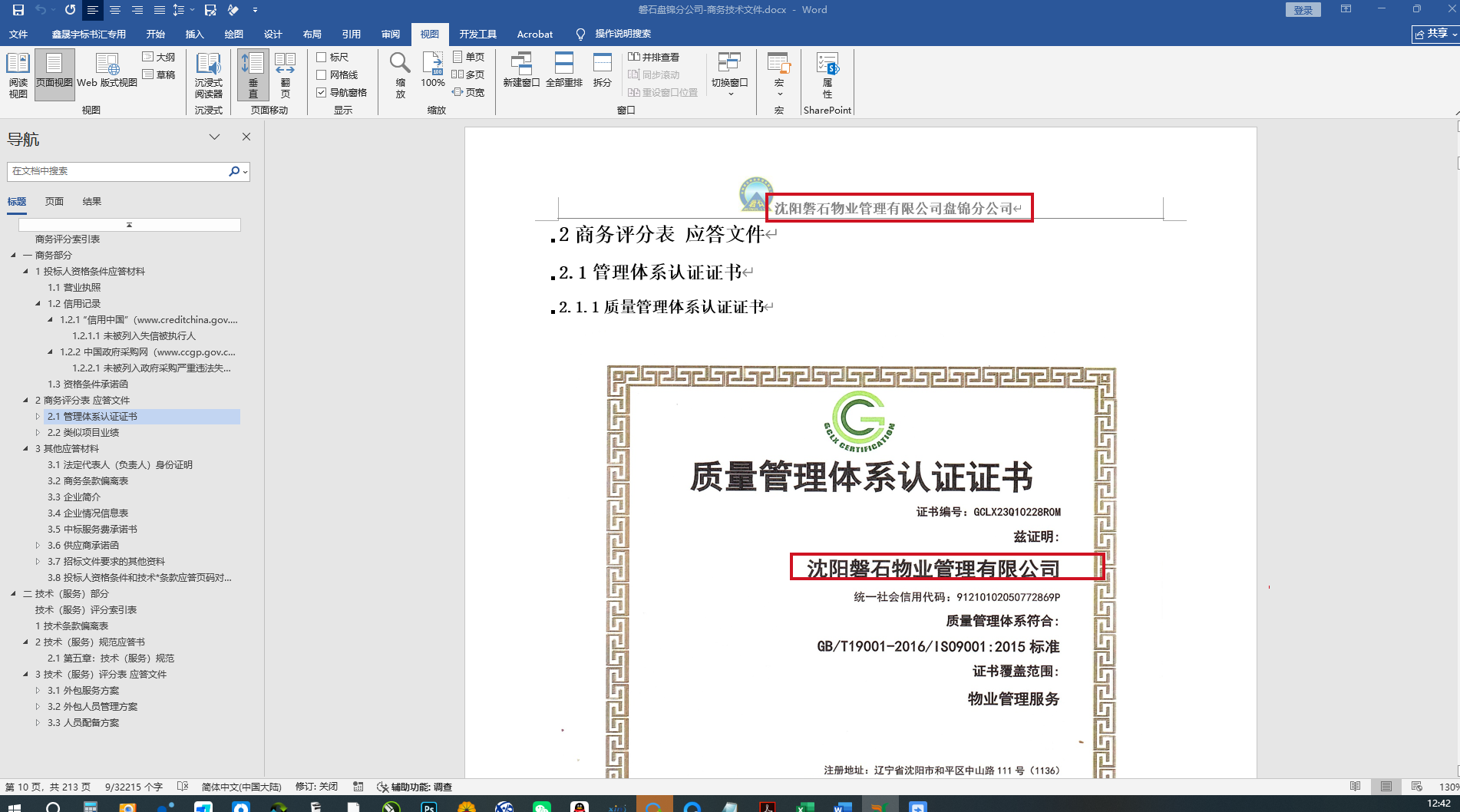The width and height of the screenshot is (1460, 812).
Task: Expand the '2.1 管理体系认证证书' heading
Action: tap(38, 416)
